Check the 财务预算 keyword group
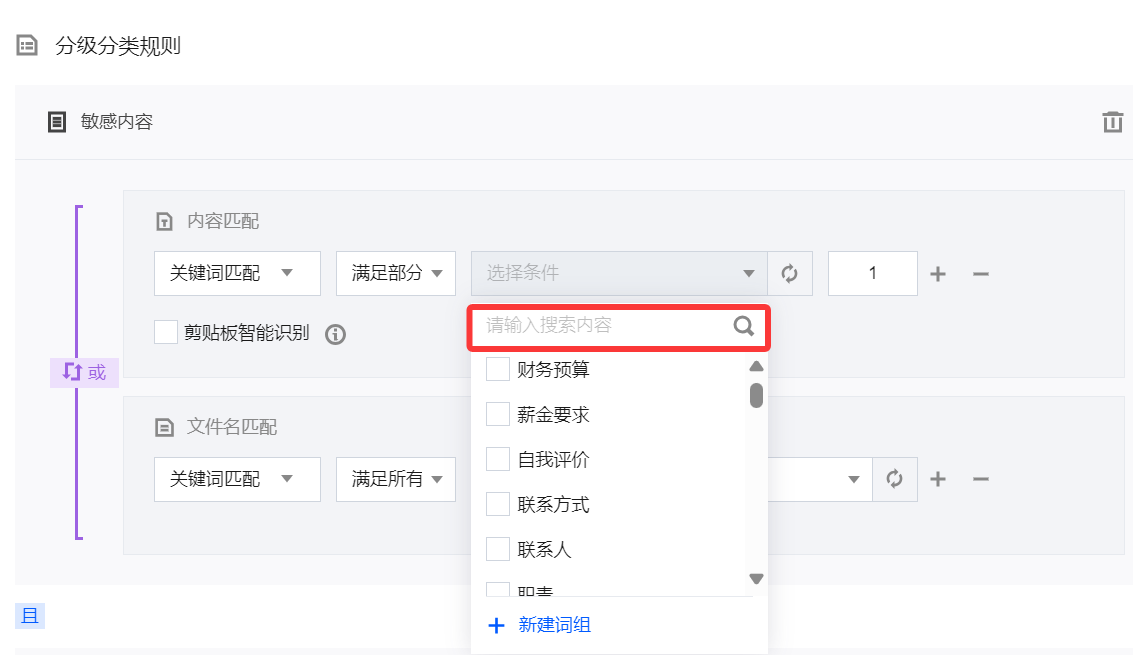Image resolution: width=1133 pixels, height=655 pixels. coord(498,370)
